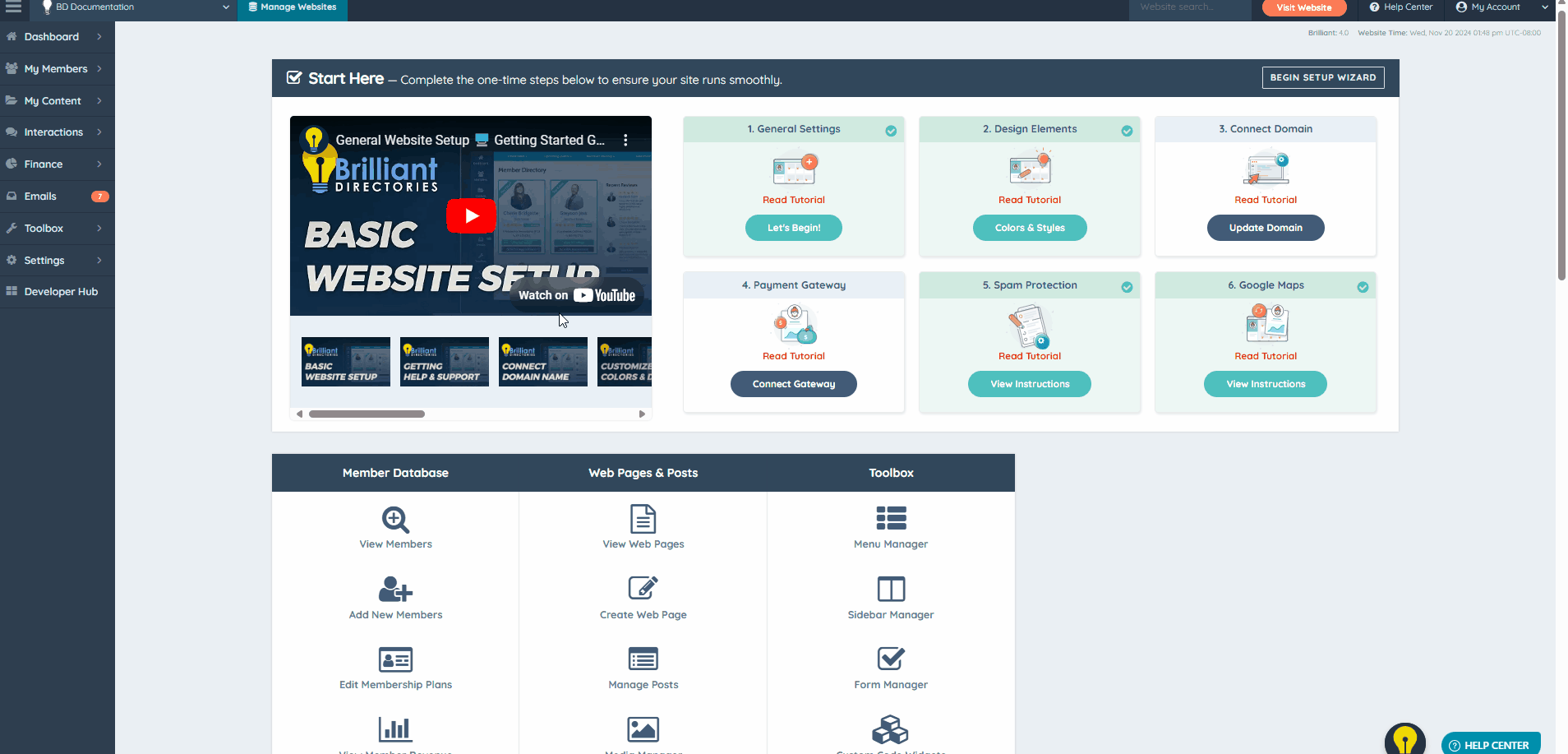Screen dimensions: 1568x754
Task: Click the Spam Protection completed checkmark
Action: pos(1127,287)
